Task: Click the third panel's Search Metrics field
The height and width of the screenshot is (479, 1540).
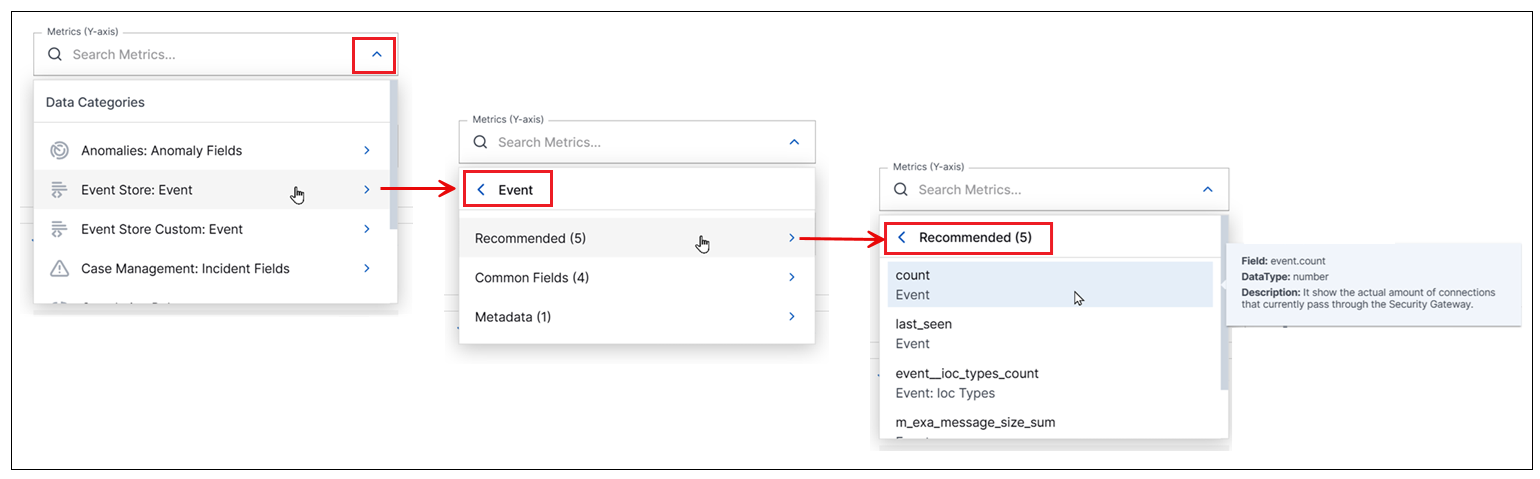Action: click(1055, 189)
